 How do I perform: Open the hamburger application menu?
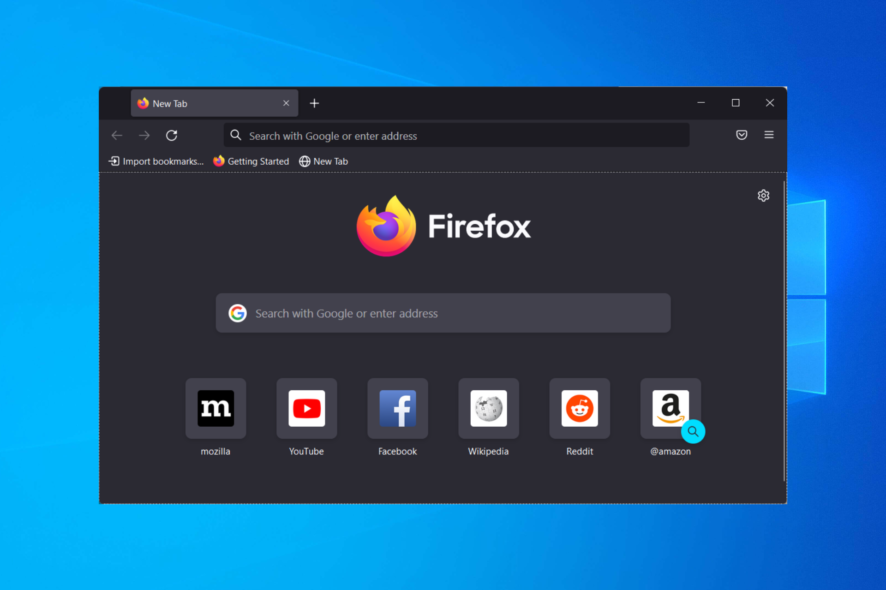(x=769, y=135)
